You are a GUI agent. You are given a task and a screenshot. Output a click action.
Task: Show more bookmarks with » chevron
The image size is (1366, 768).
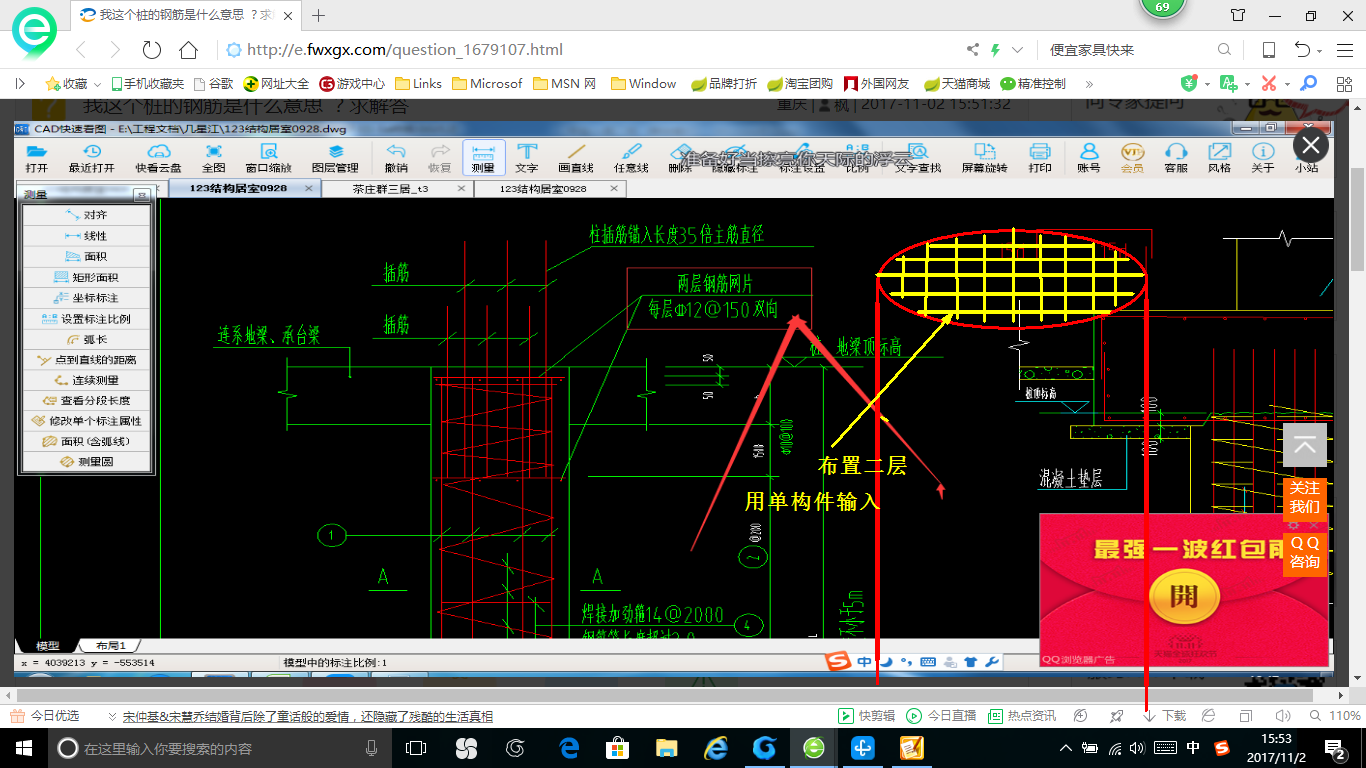pyautogui.click(x=1089, y=84)
